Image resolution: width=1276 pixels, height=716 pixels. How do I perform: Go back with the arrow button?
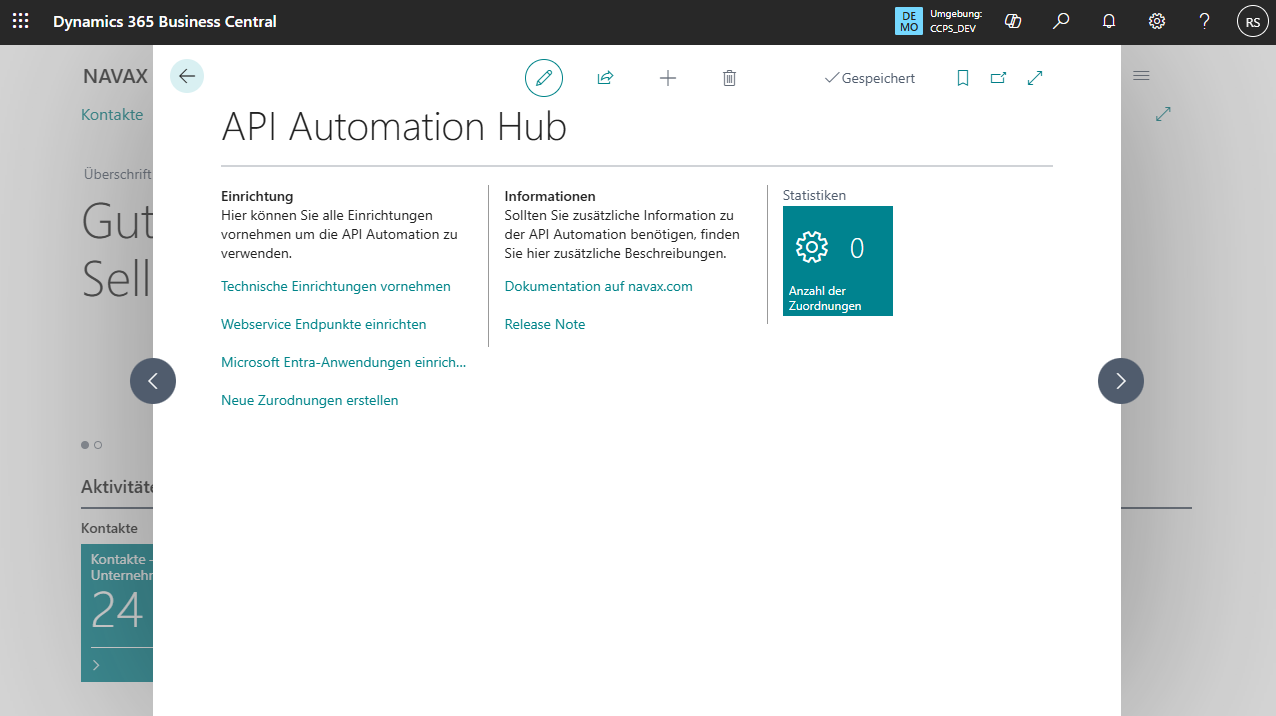point(187,76)
